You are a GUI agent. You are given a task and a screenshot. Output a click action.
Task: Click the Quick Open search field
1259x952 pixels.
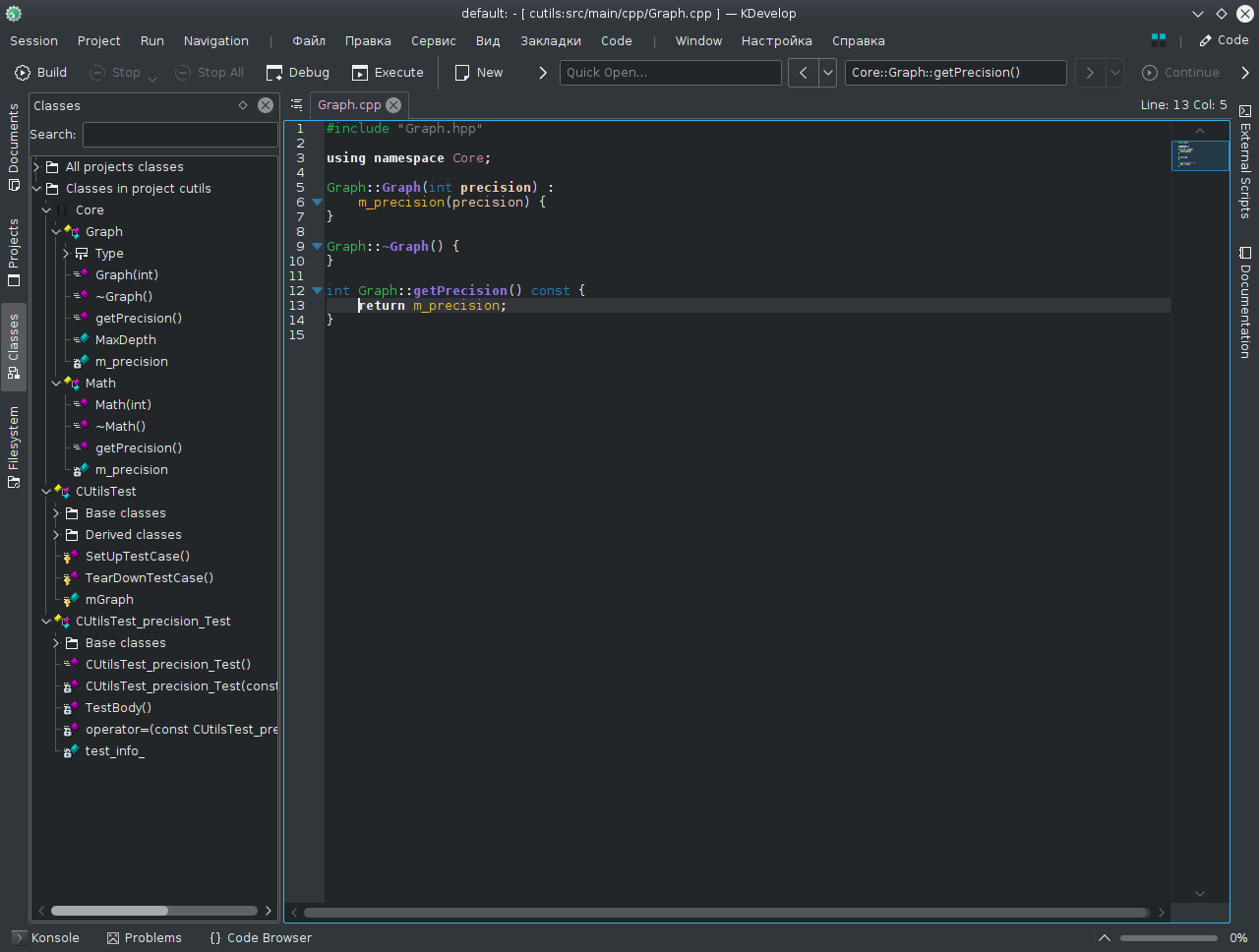coord(670,73)
